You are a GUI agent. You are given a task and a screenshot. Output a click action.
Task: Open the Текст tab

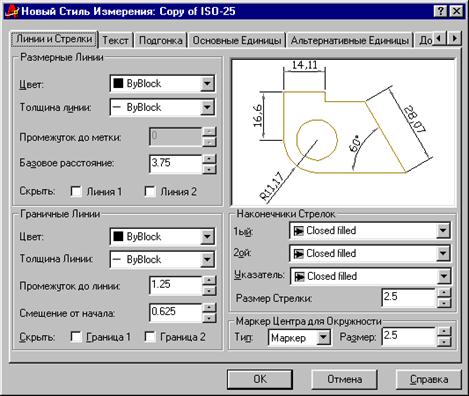115,41
